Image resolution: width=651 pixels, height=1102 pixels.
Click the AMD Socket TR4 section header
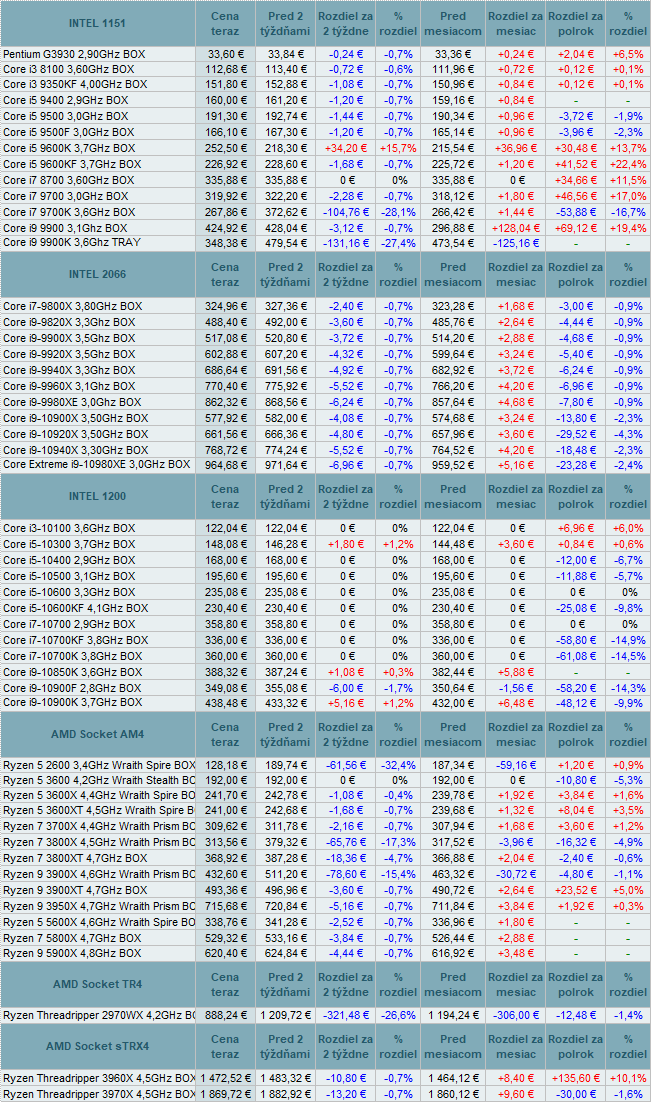point(97,984)
